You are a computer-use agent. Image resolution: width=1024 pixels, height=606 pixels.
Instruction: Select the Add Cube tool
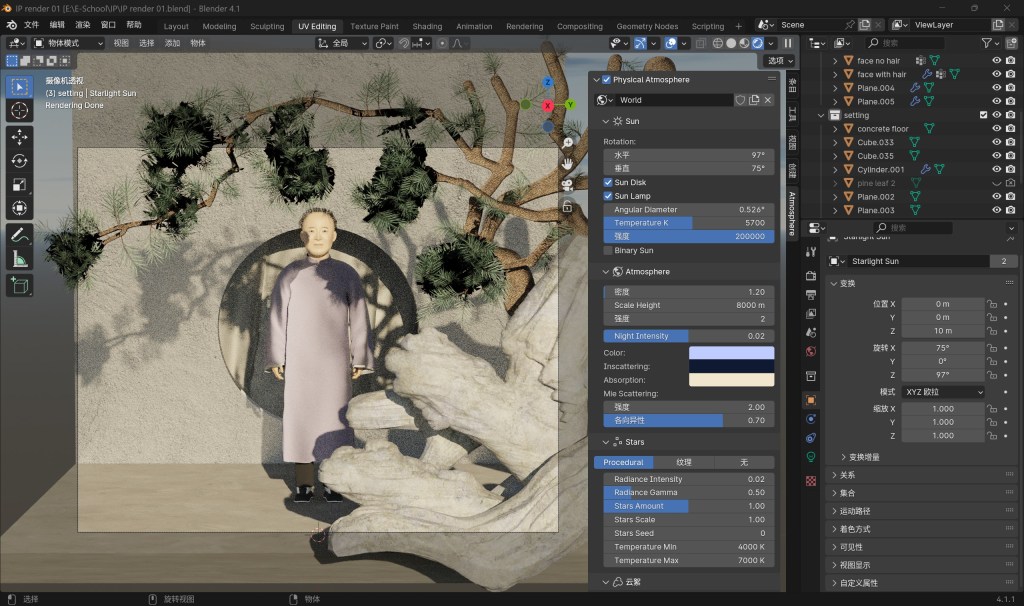pyautogui.click(x=20, y=286)
